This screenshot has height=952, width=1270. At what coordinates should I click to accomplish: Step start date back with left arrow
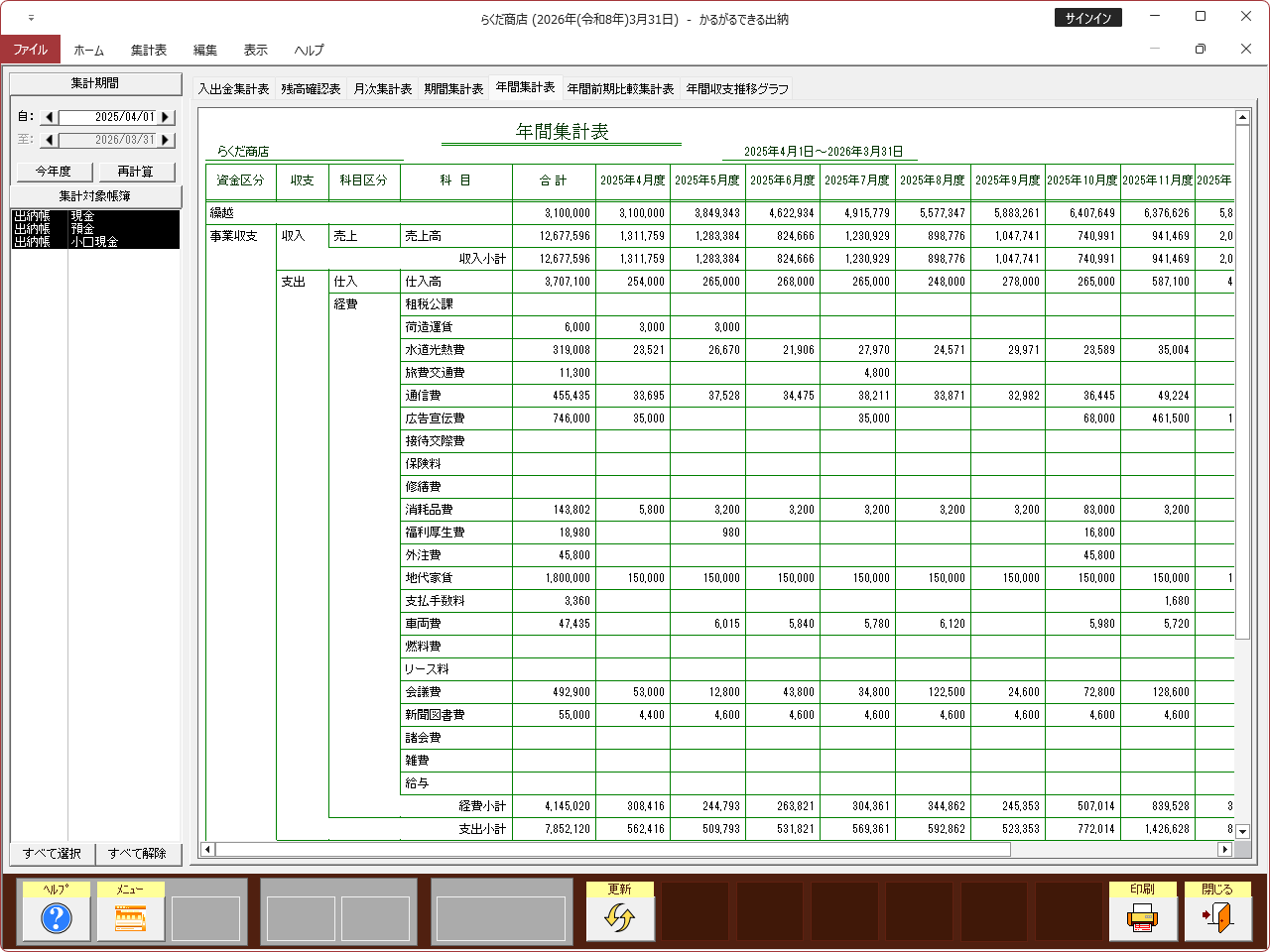[x=50, y=117]
